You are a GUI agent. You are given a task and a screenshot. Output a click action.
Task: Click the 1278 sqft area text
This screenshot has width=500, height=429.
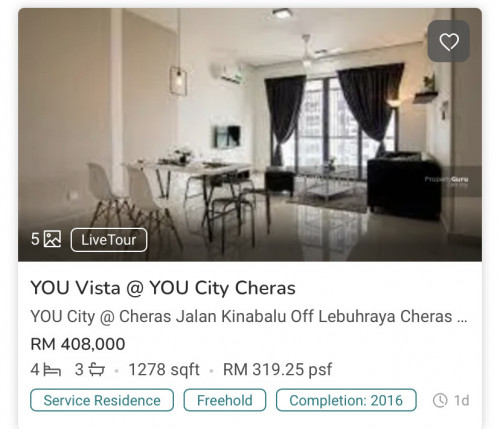click(164, 369)
